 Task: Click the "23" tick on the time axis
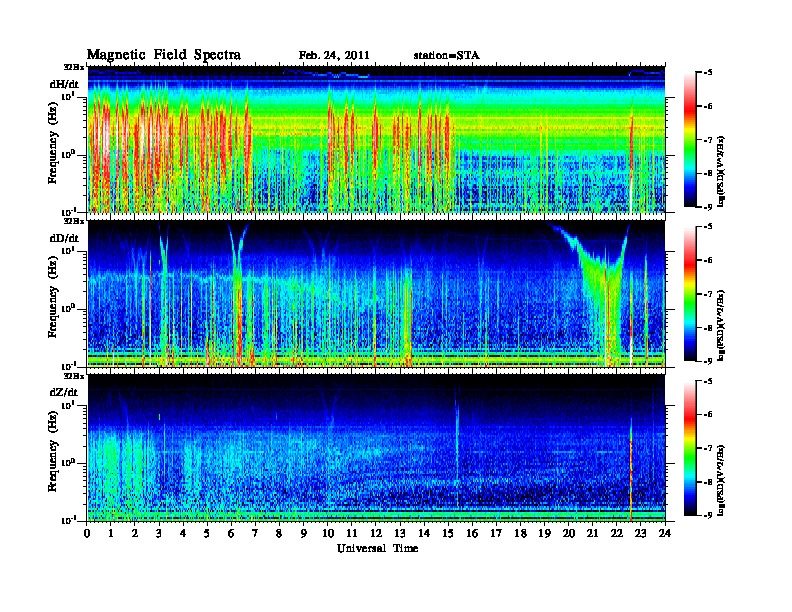point(641,533)
